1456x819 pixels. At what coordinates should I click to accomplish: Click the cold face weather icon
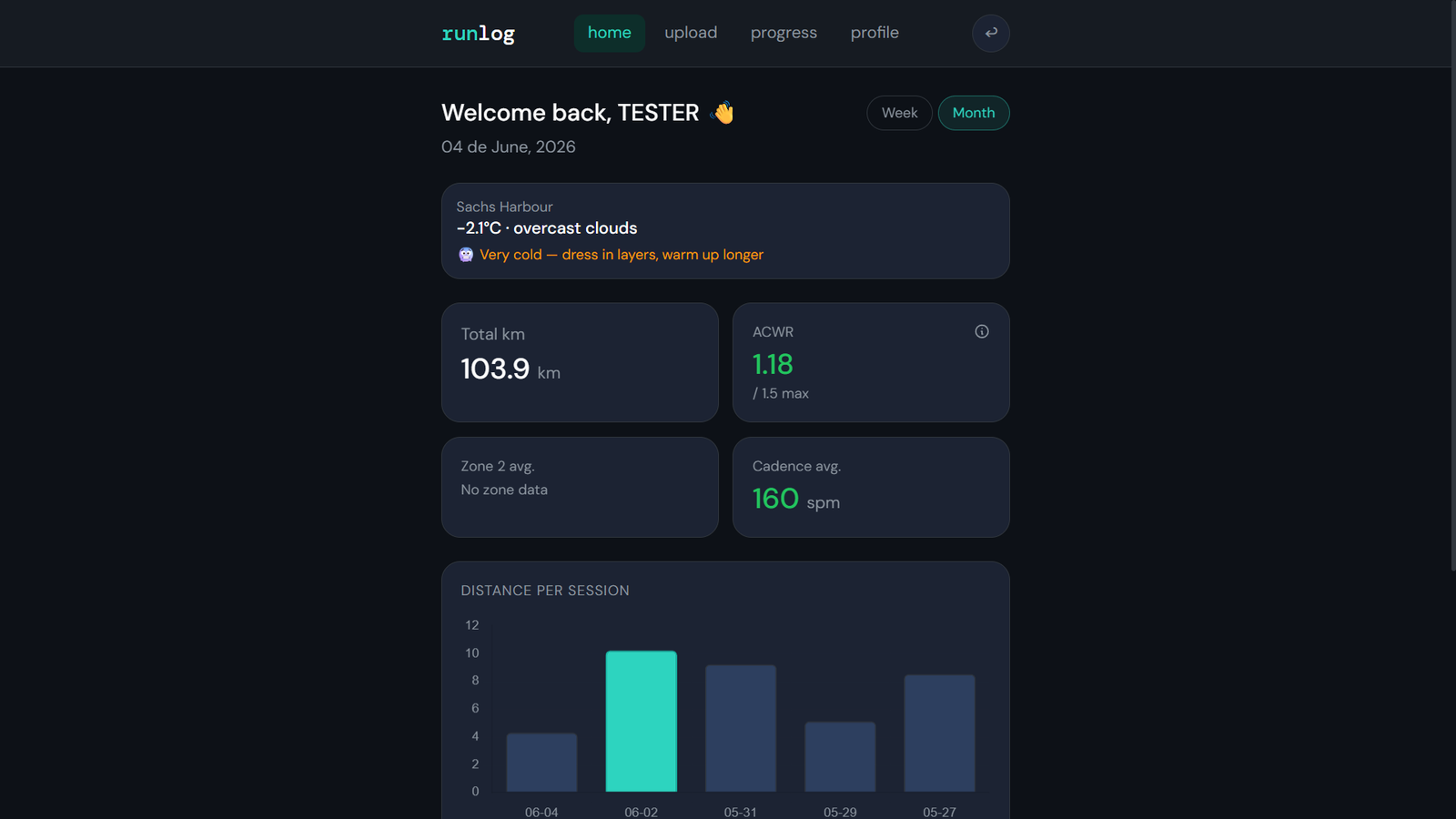(466, 255)
